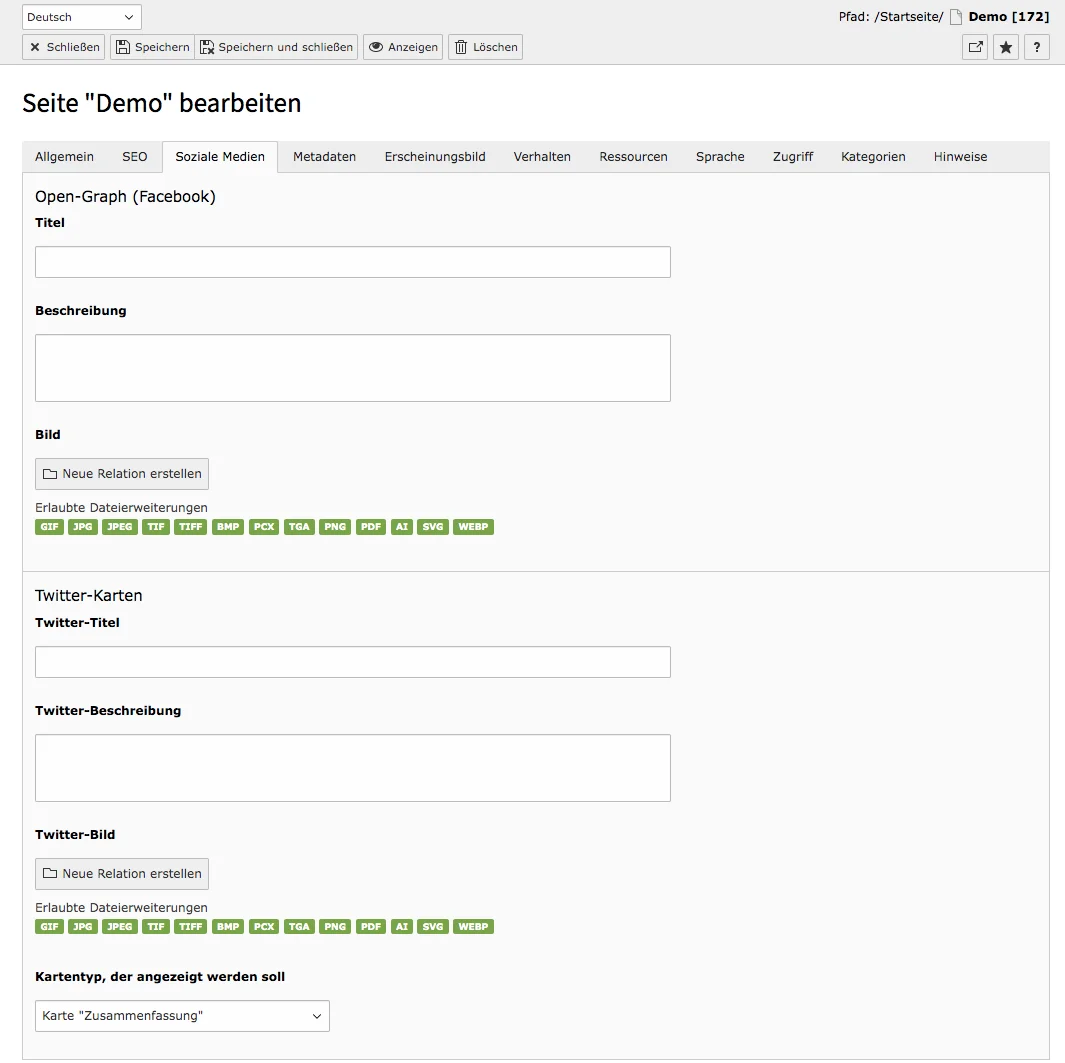
Task: Click the open-in-new-window icon near the help button
Action: coord(975,47)
